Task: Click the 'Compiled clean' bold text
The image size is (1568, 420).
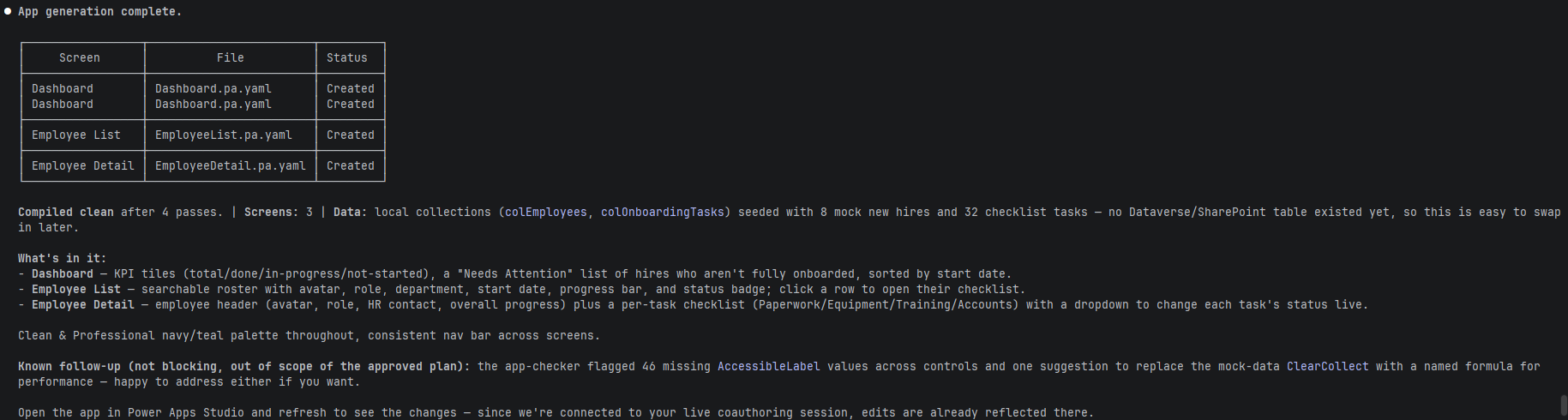Action: click(66, 212)
